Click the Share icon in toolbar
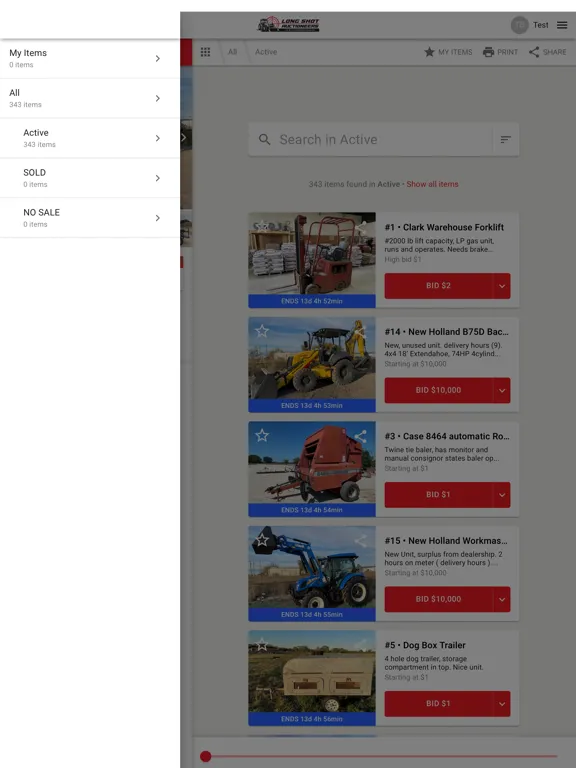 534,52
